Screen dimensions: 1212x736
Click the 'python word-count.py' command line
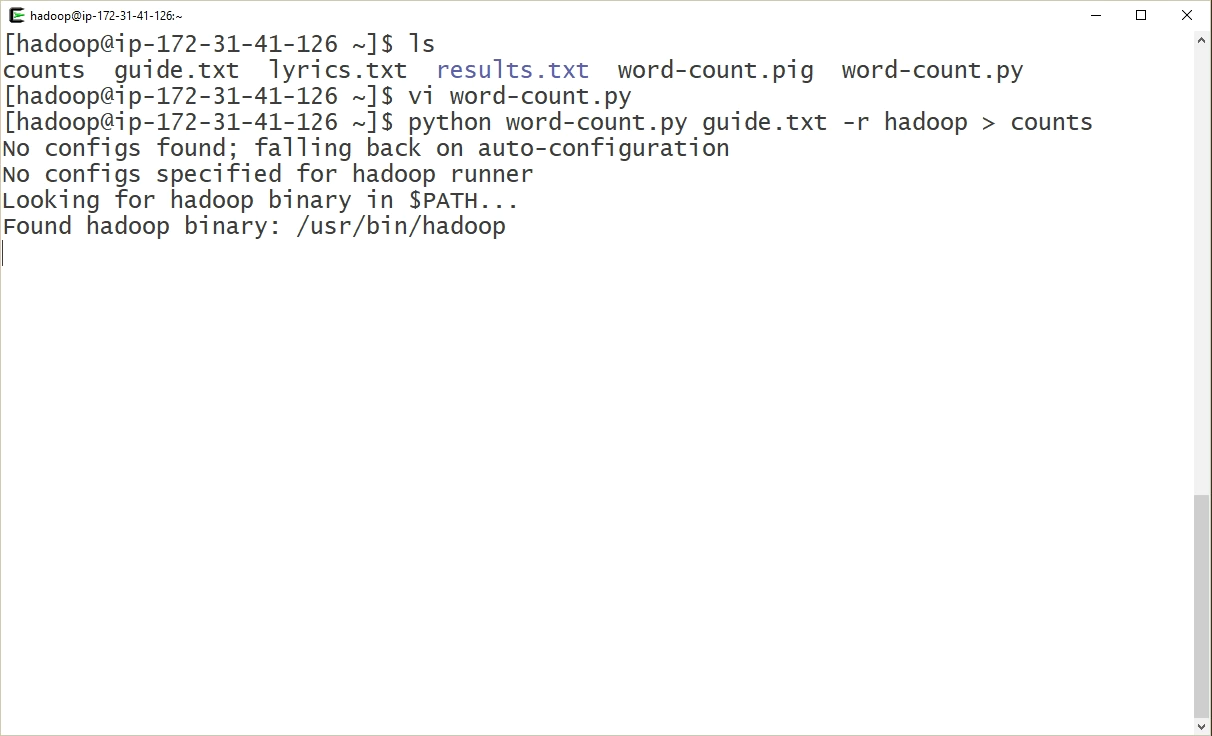548,122
